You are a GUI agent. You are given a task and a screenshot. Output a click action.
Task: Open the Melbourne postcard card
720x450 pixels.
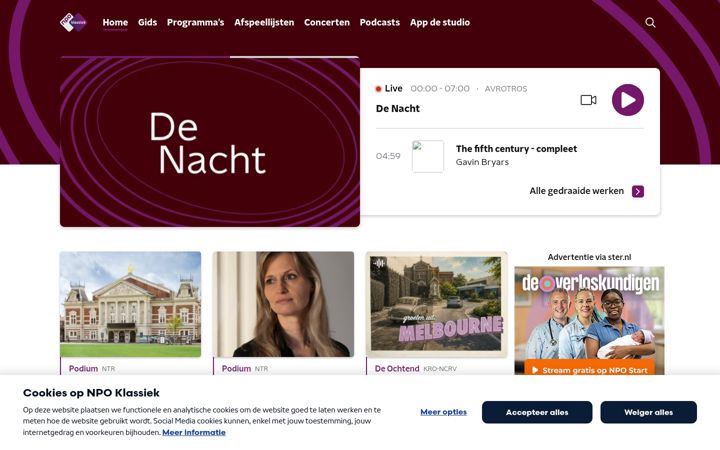[436, 304]
